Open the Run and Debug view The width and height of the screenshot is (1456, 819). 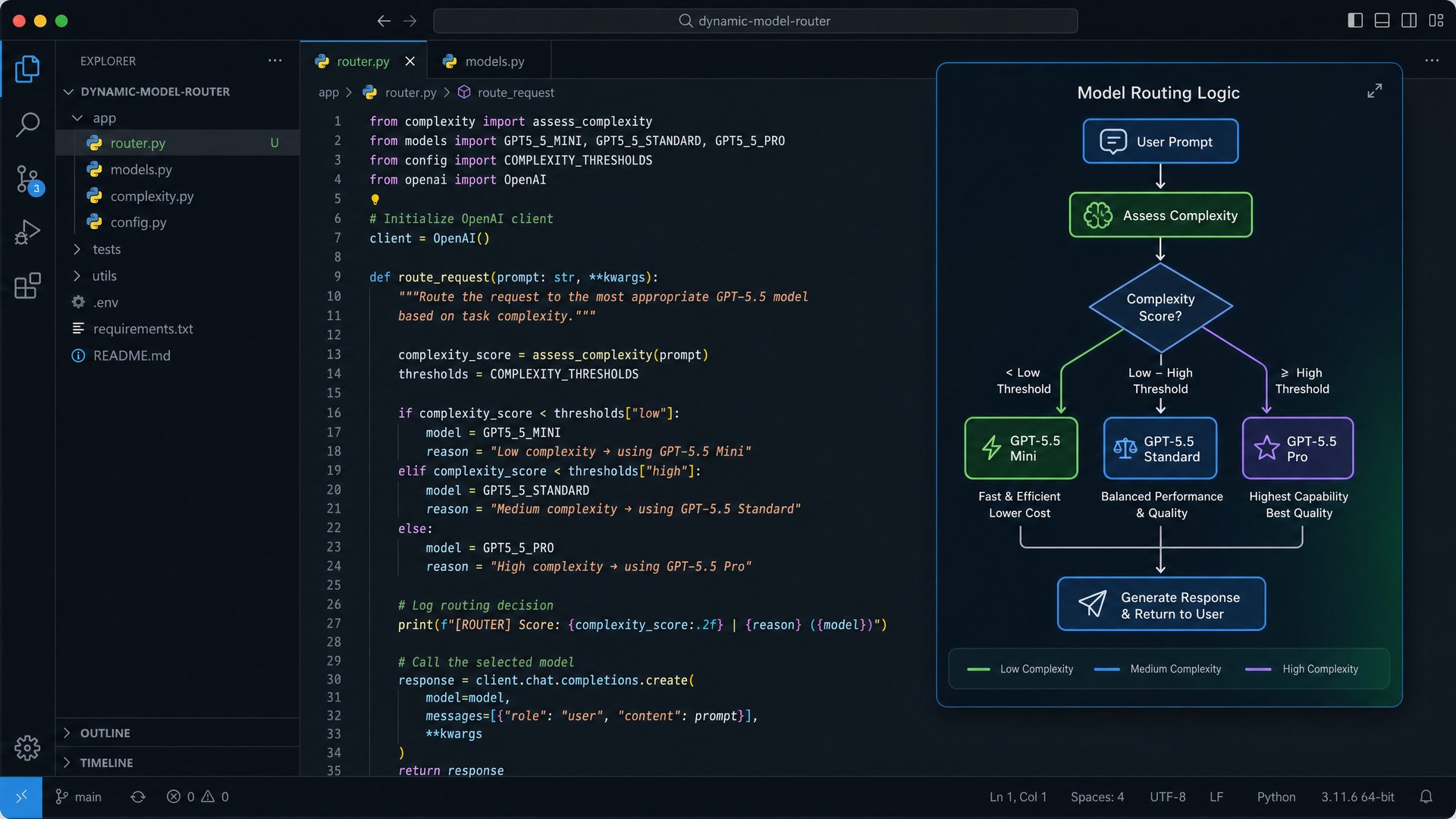click(x=27, y=232)
